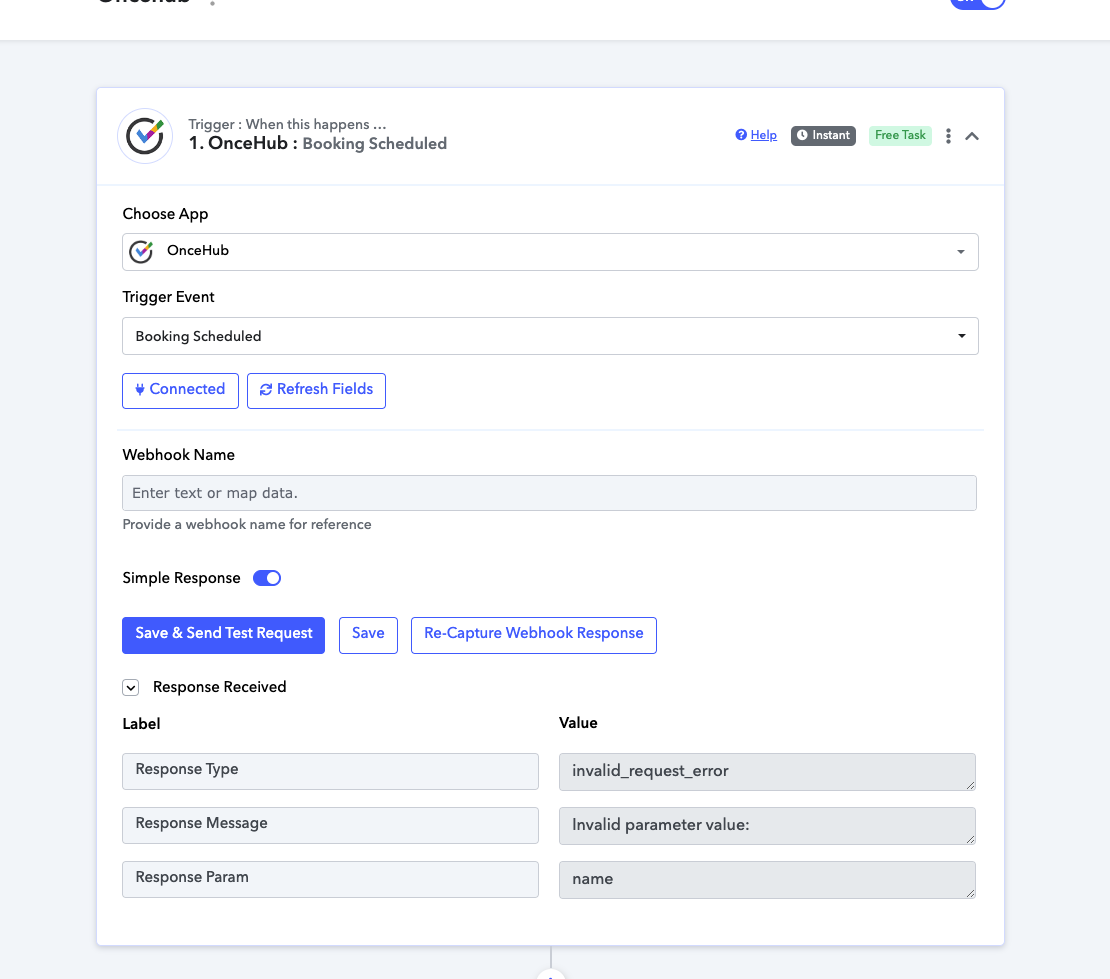Image resolution: width=1110 pixels, height=979 pixels.
Task: Click Save & Send Test Request
Action: pos(224,635)
